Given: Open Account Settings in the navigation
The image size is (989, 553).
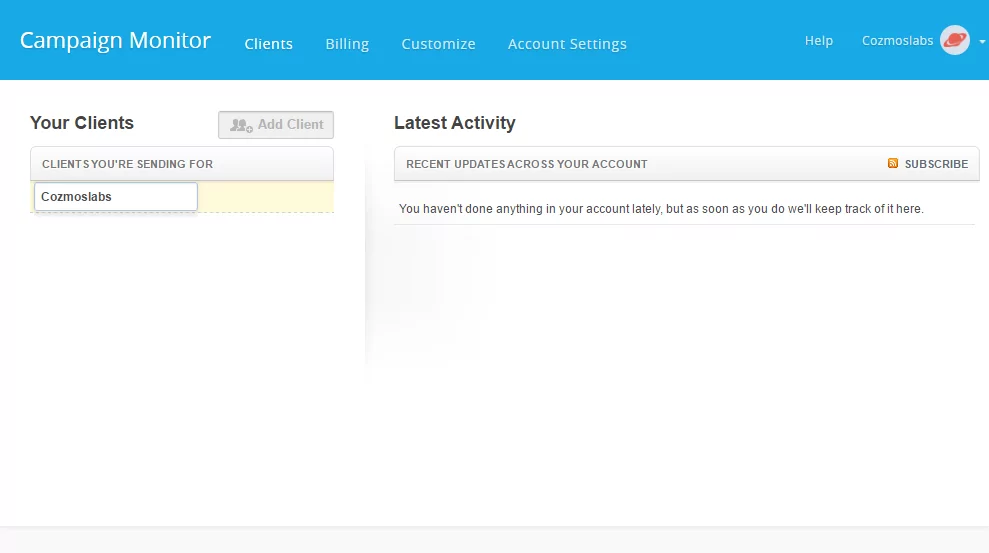Looking at the screenshot, I should 567,44.
